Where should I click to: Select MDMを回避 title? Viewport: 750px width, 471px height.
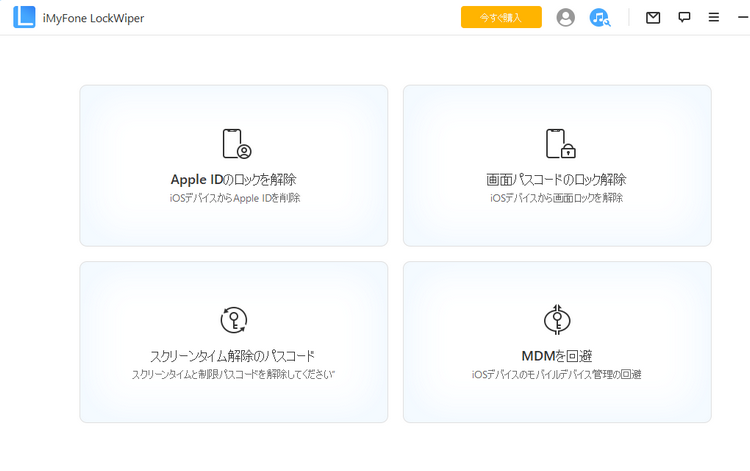point(557,356)
